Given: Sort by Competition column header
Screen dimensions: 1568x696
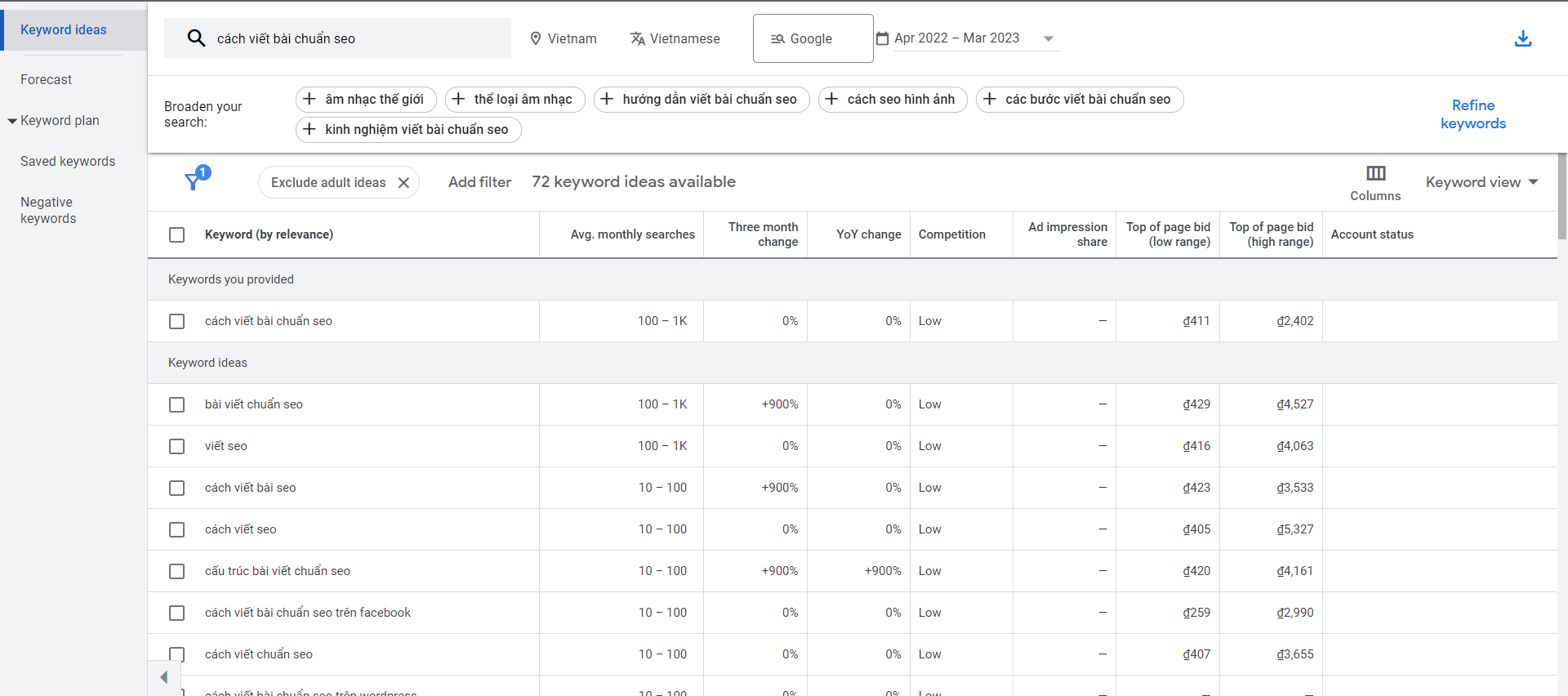Looking at the screenshot, I should pyautogui.click(x=951, y=234).
